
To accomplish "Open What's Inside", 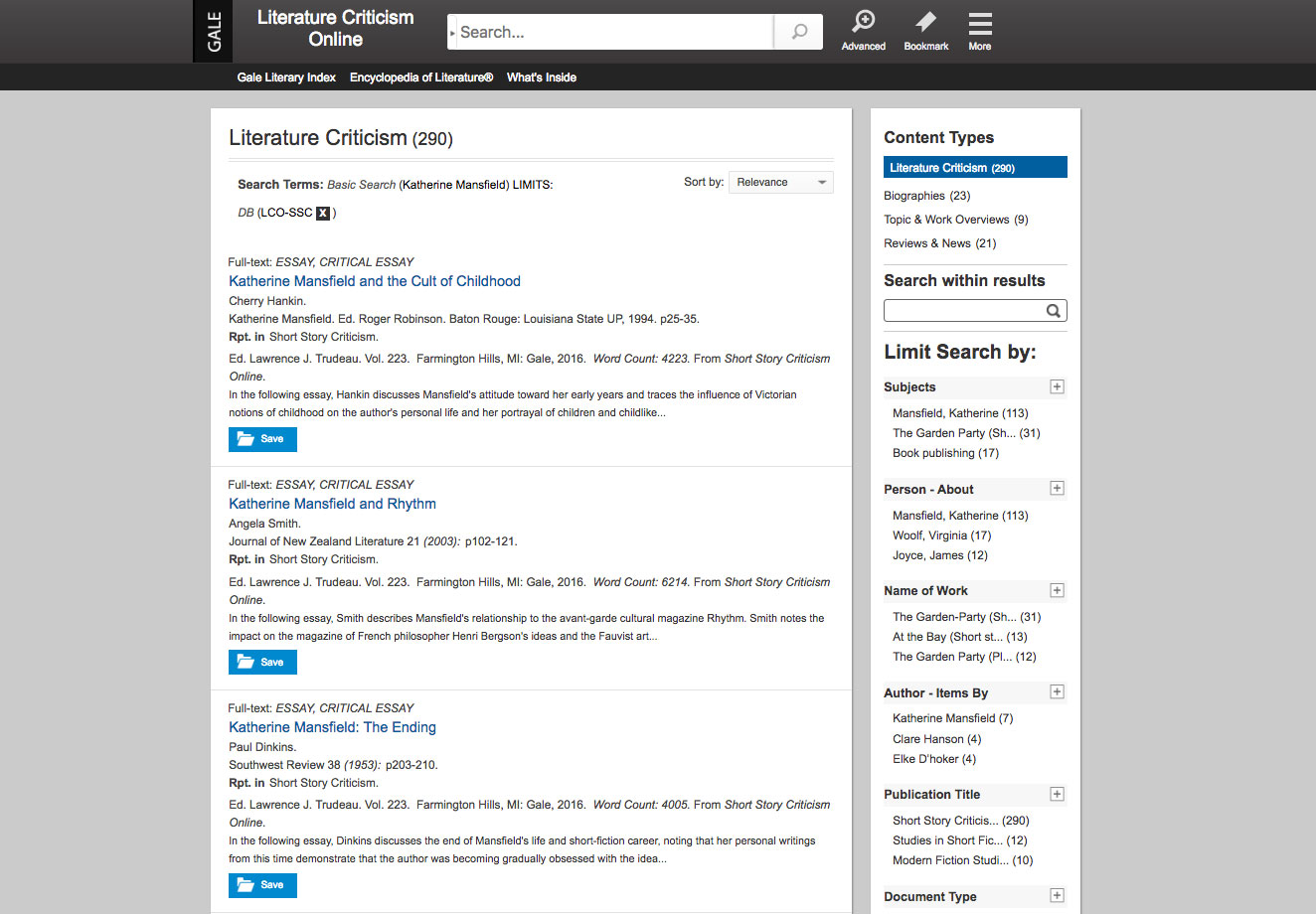I will point(542,77).
